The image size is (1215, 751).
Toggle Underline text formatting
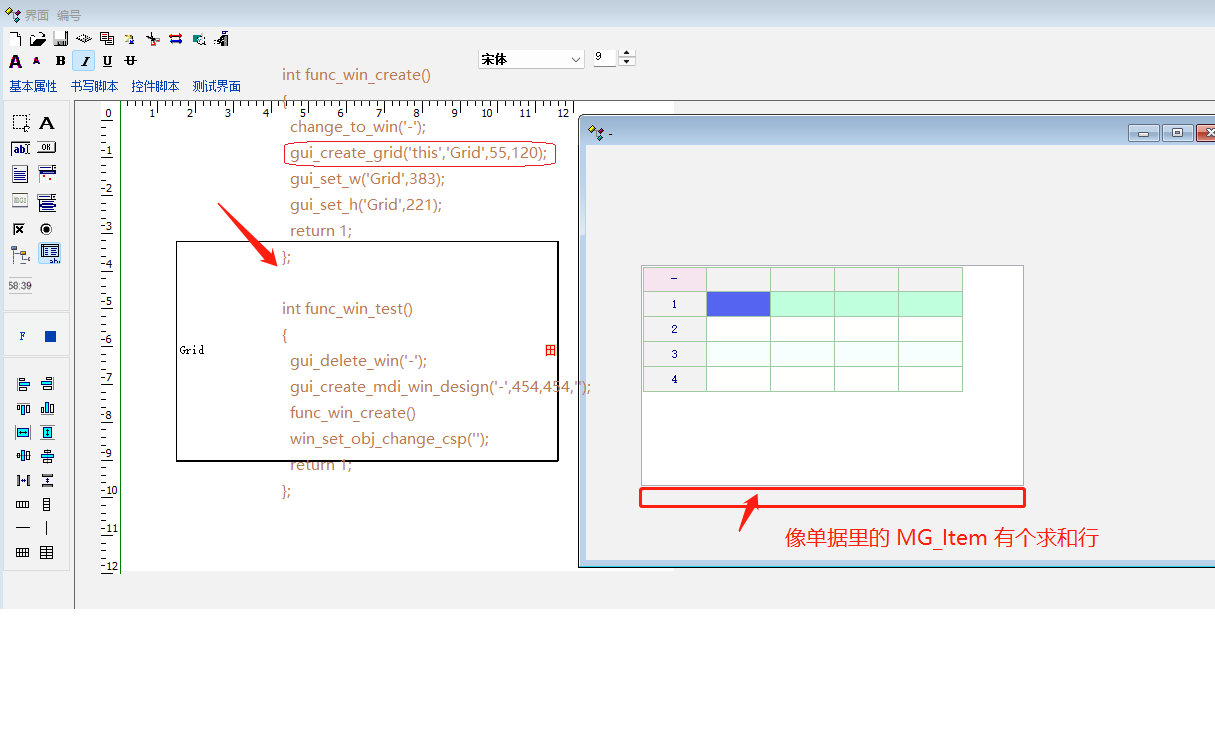click(107, 61)
